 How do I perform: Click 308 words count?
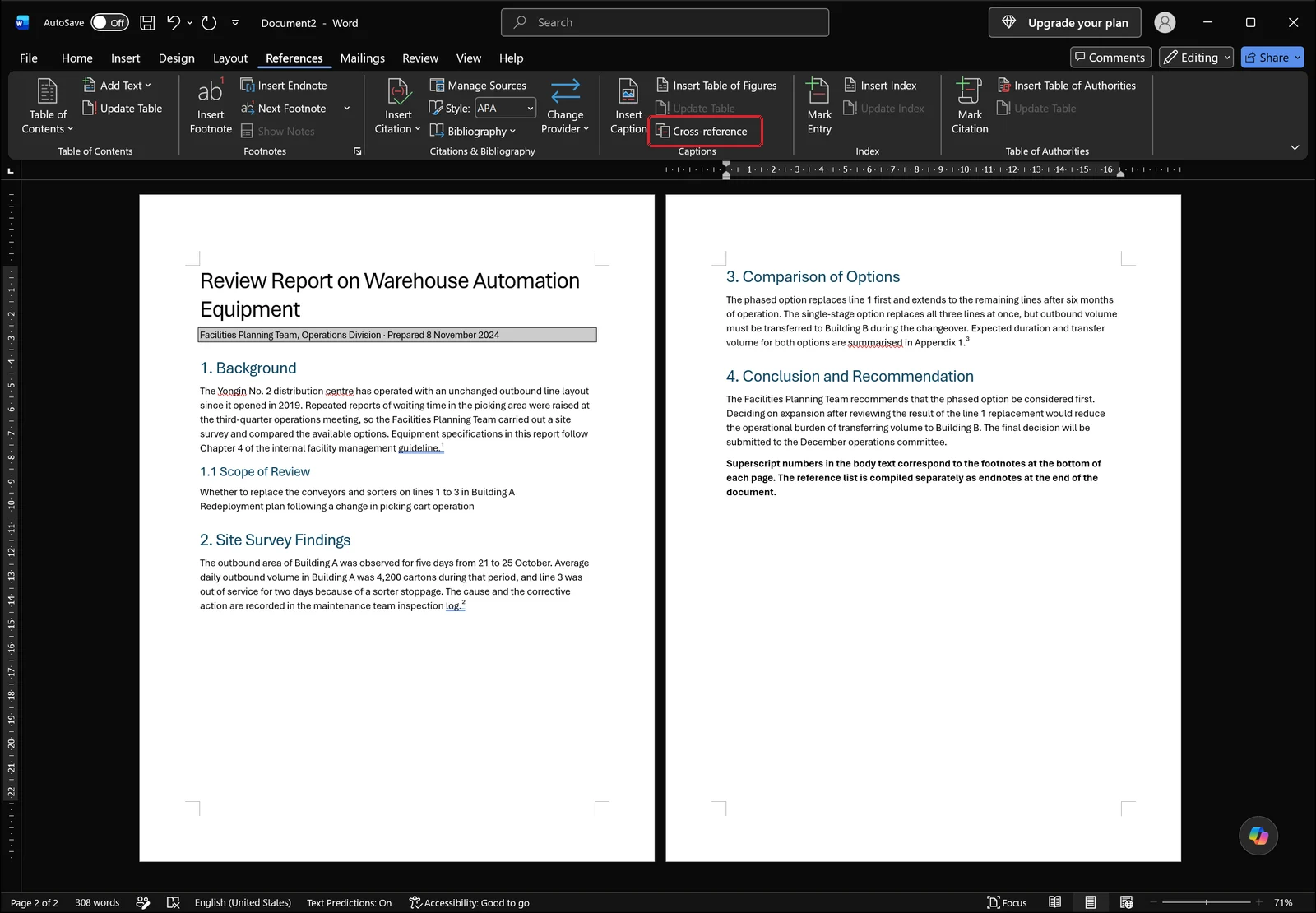pyautogui.click(x=97, y=902)
